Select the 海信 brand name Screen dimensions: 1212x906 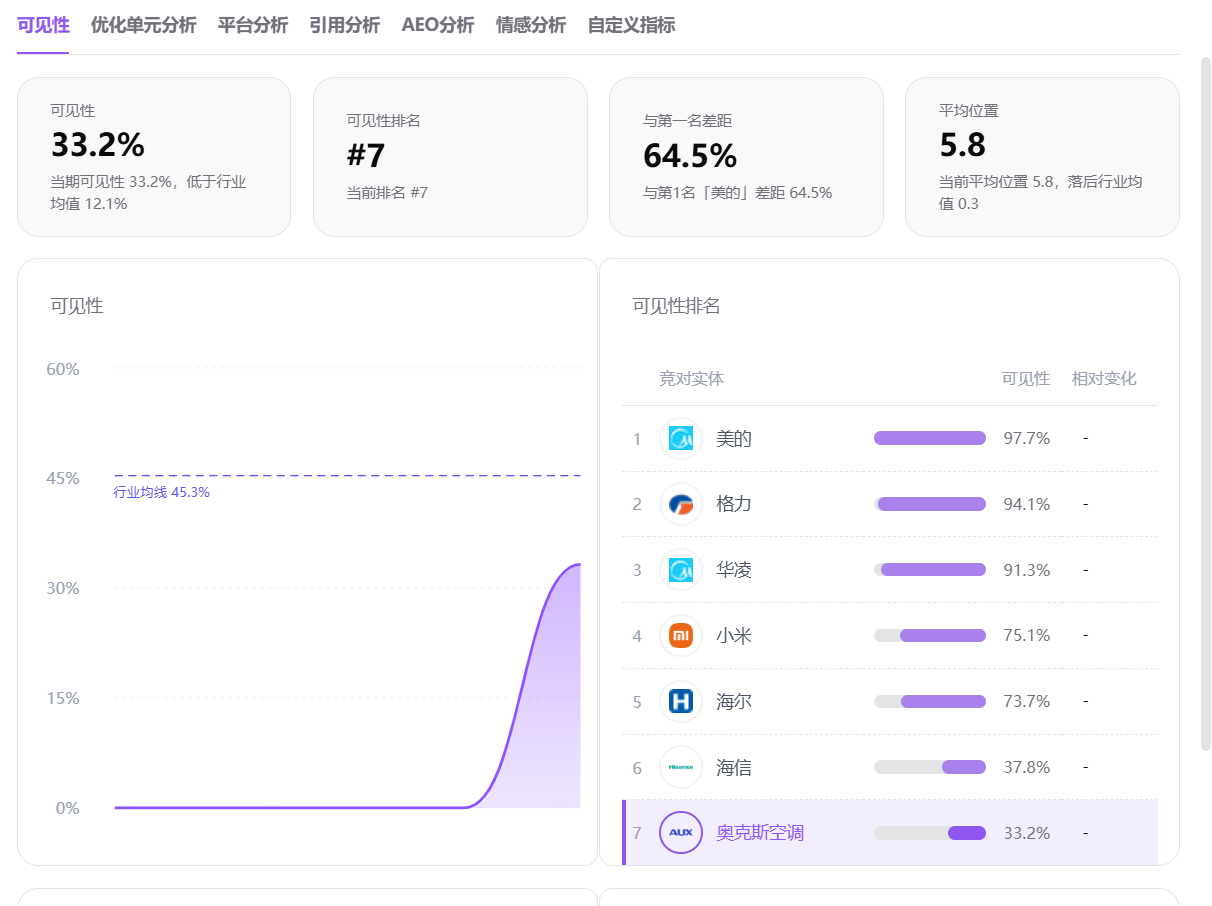(734, 768)
